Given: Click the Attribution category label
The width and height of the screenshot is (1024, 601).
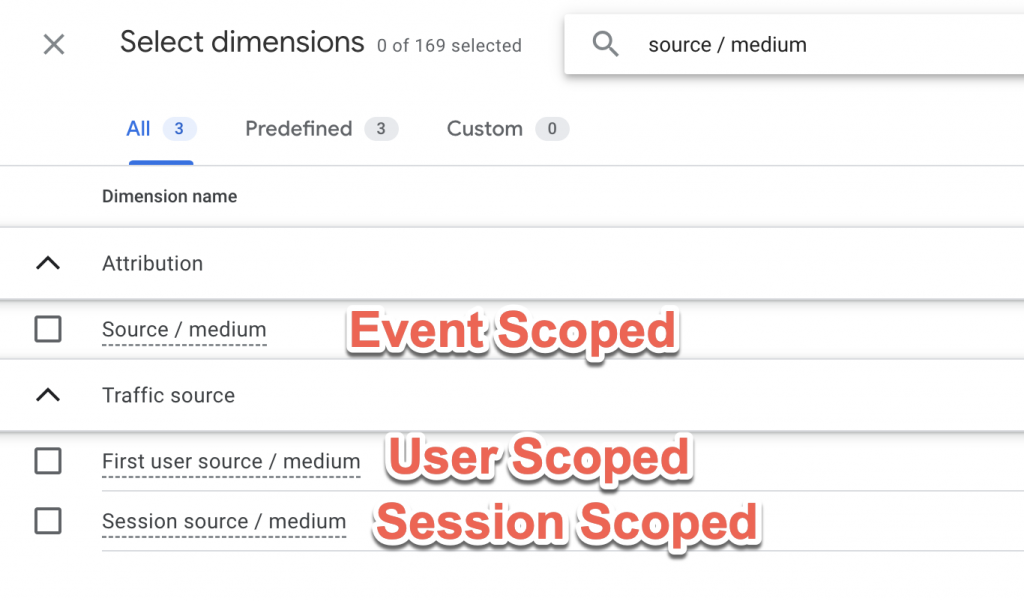Looking at the screenshot, I should (152, 264).
